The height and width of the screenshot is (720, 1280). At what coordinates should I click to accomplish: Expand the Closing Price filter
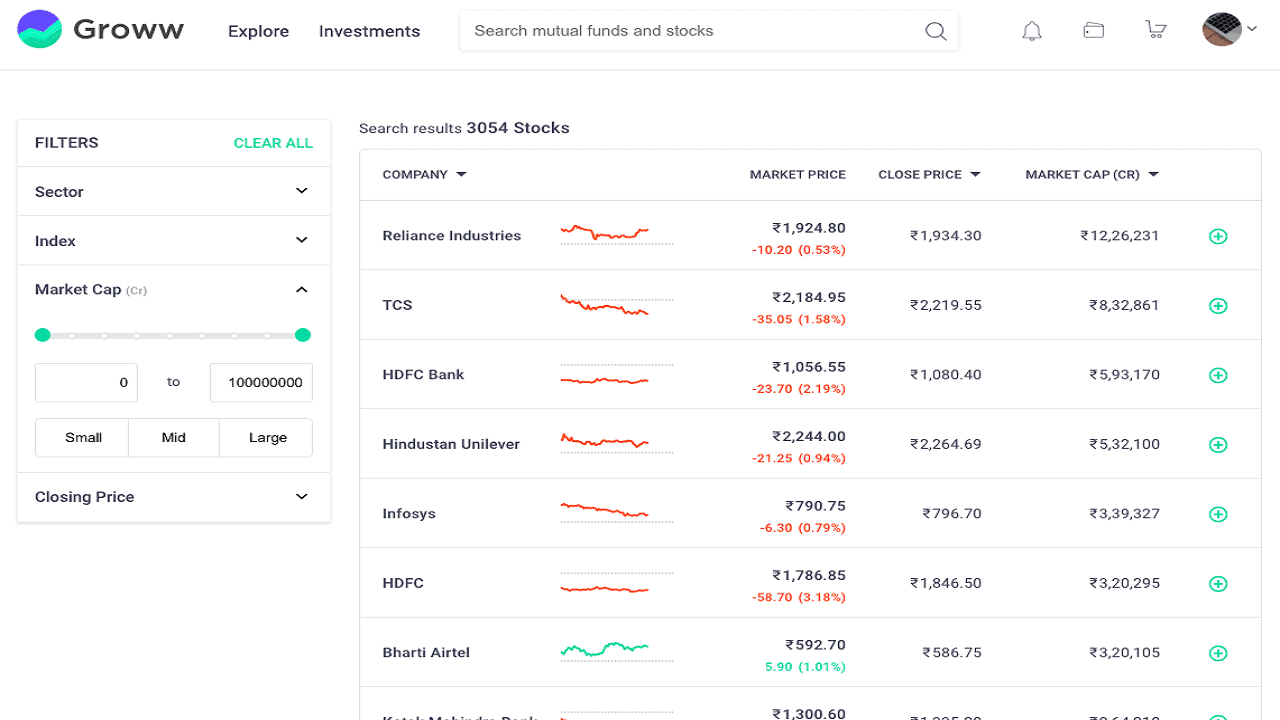coord(173,497)
